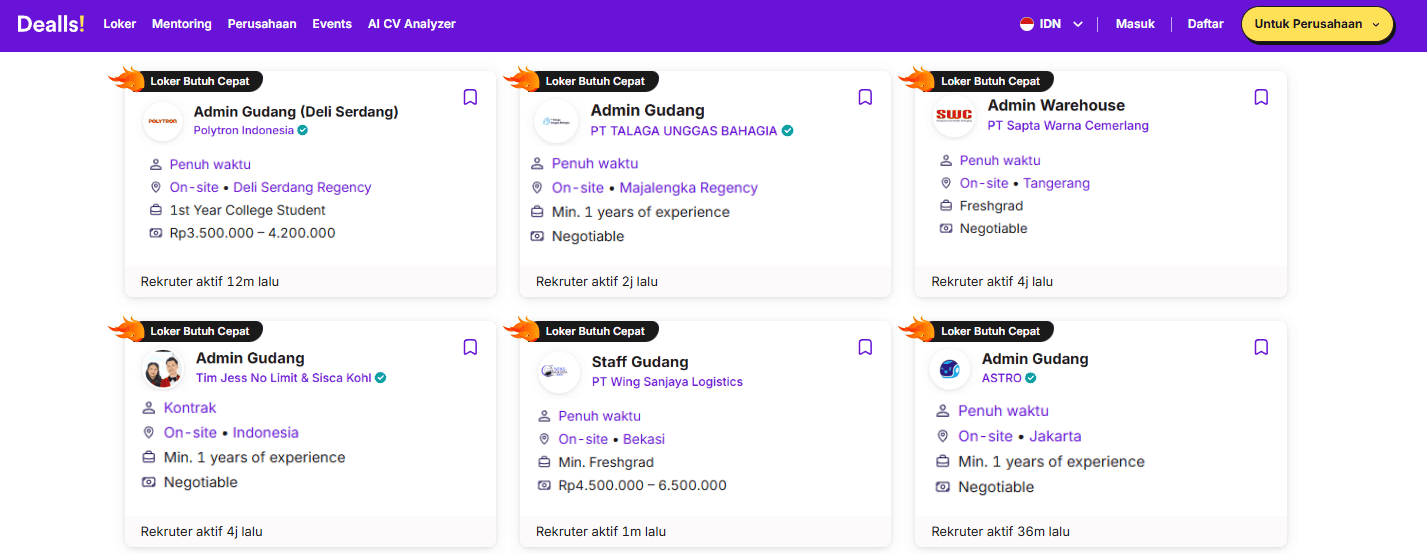
Task: Open the Staff Gudang job title
Action: [640, 362]
